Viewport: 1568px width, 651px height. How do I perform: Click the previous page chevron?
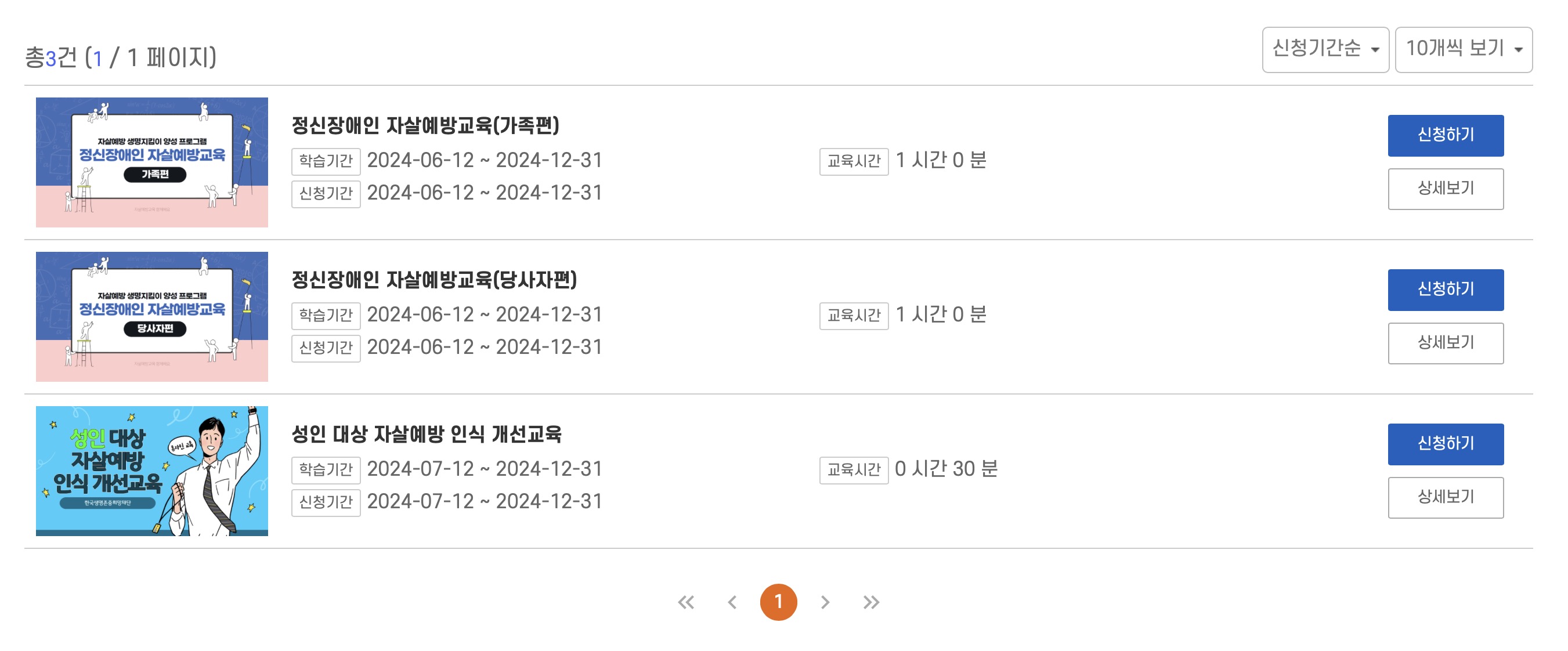click(734, 601)
